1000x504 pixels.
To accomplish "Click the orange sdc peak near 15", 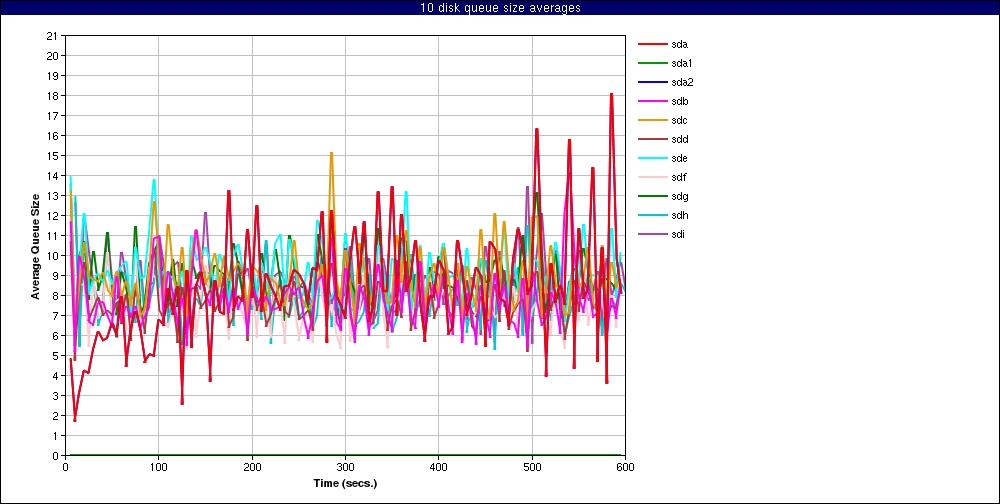I will click(x=331, y=153).
